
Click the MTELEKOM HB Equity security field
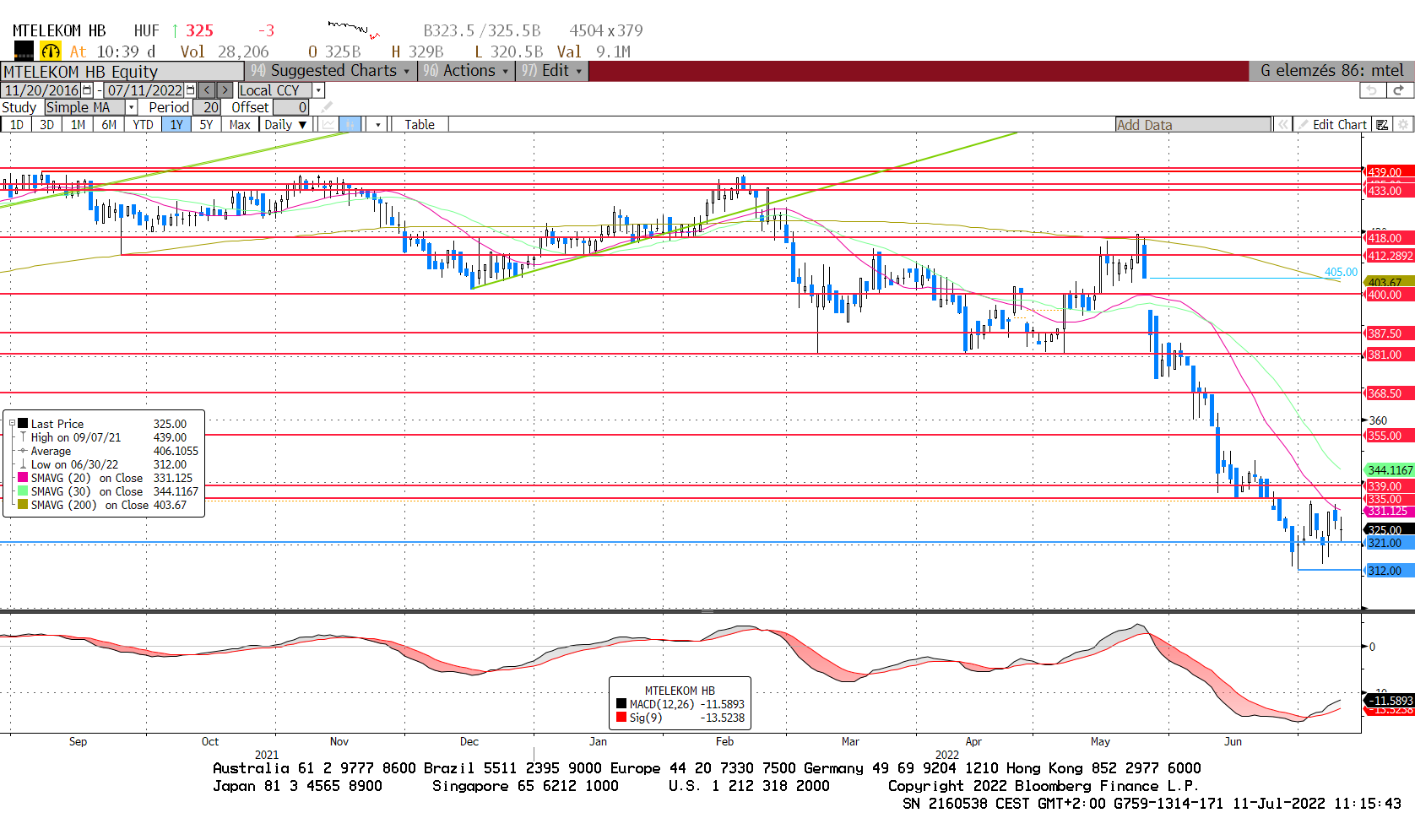pos(122,72)
